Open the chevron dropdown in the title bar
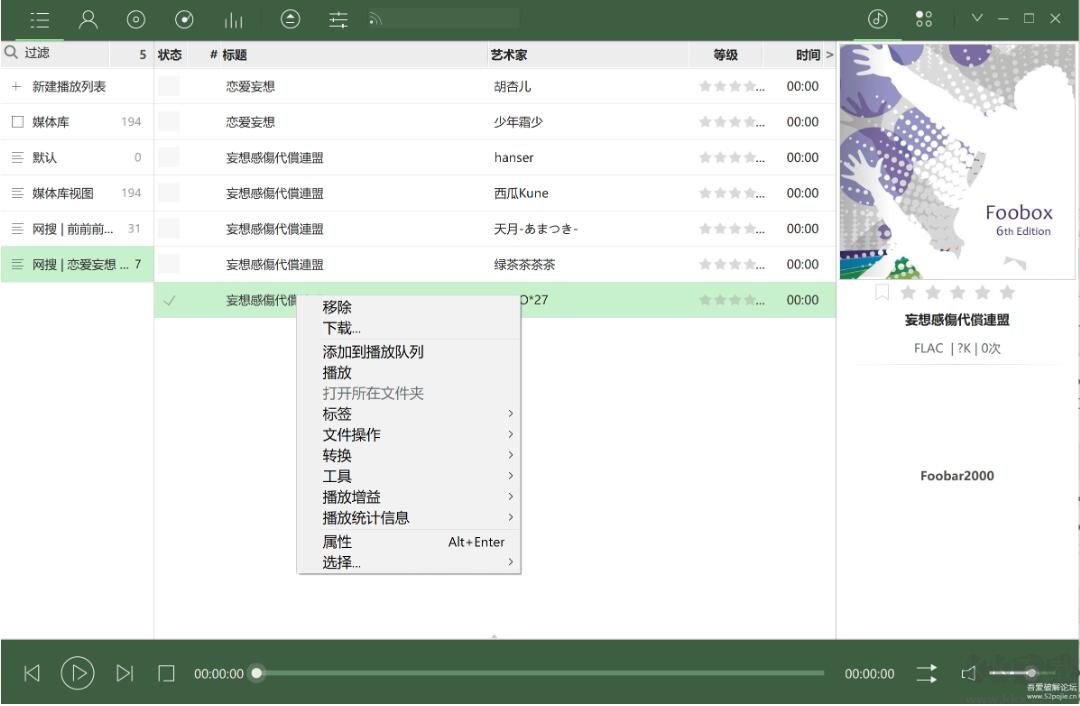 977,18
